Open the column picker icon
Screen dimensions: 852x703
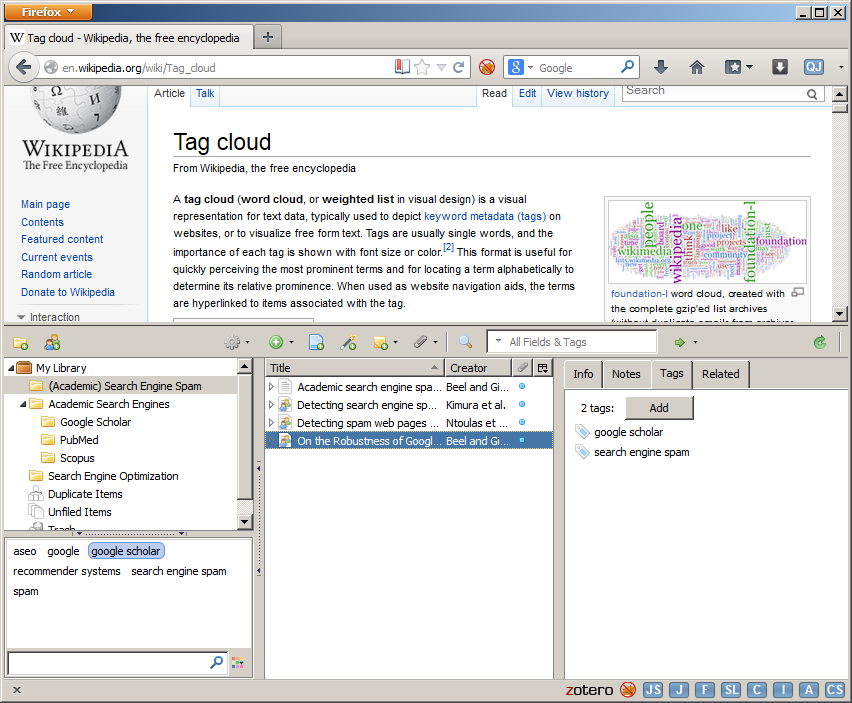(x=542, y=368)
